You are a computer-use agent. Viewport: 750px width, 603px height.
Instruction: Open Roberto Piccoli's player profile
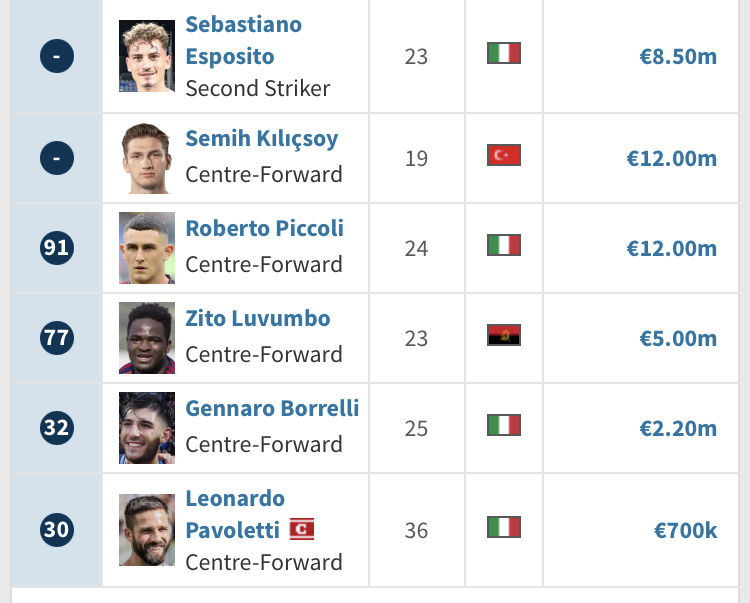[x=265, y=228]
